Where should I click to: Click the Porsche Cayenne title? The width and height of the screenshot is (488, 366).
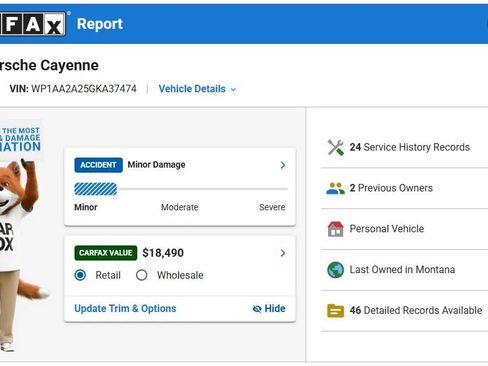(49, 65)
